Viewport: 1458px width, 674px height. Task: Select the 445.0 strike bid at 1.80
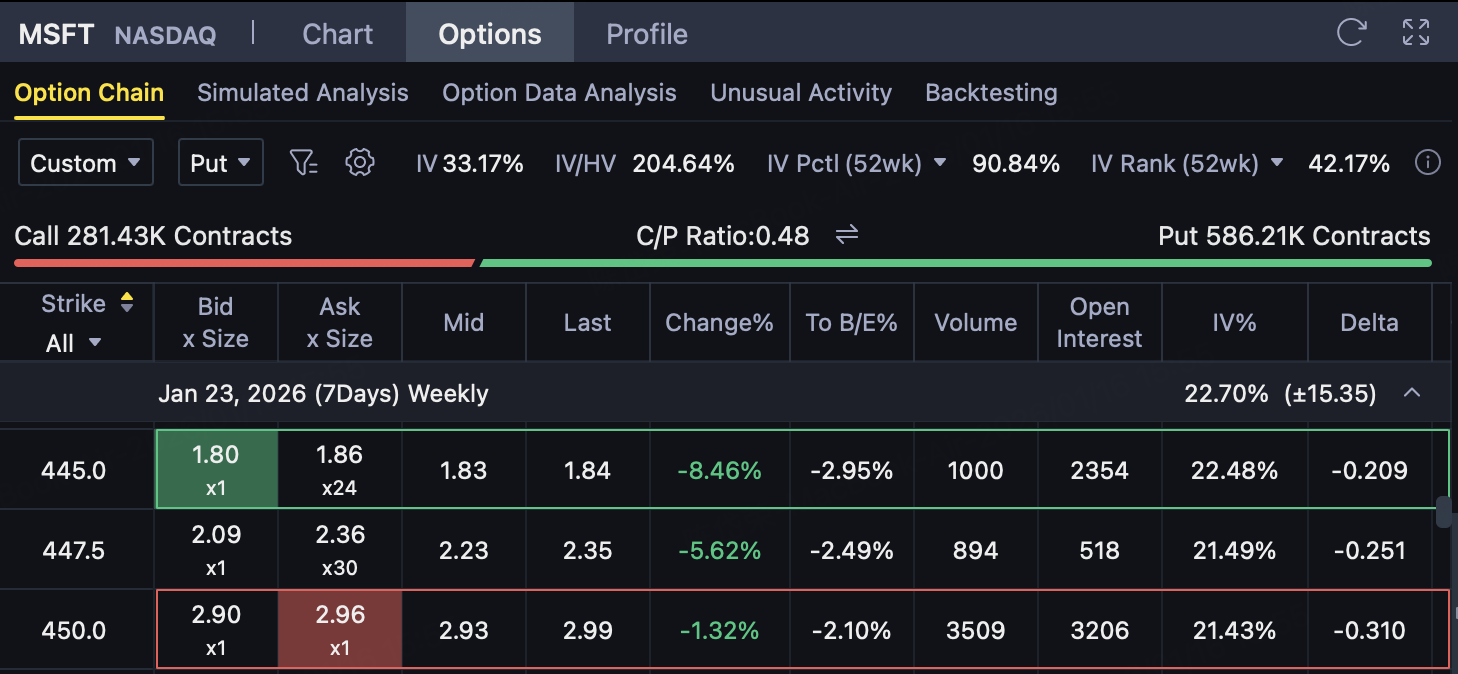pyautogui.click(x=216, y=469)
